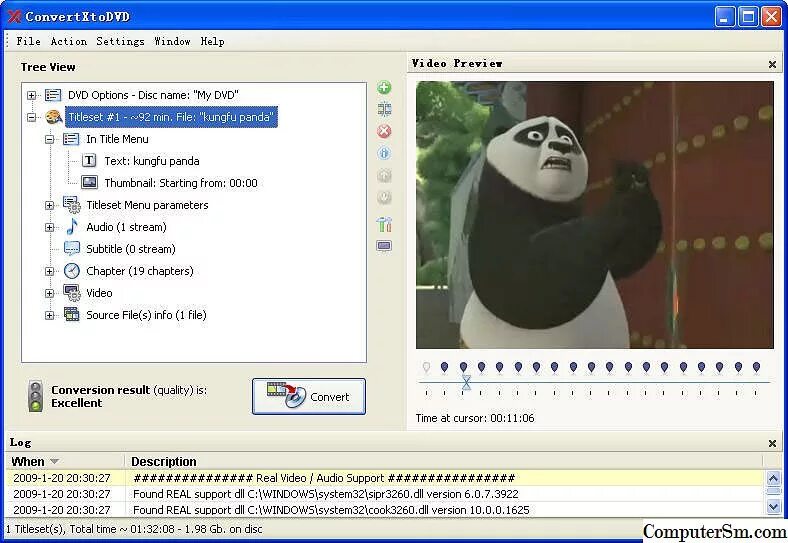Click 'Conversion result (quality) is: Excellent' text
The height and width of the screenshot is (543, 788).
pos(129,396)
